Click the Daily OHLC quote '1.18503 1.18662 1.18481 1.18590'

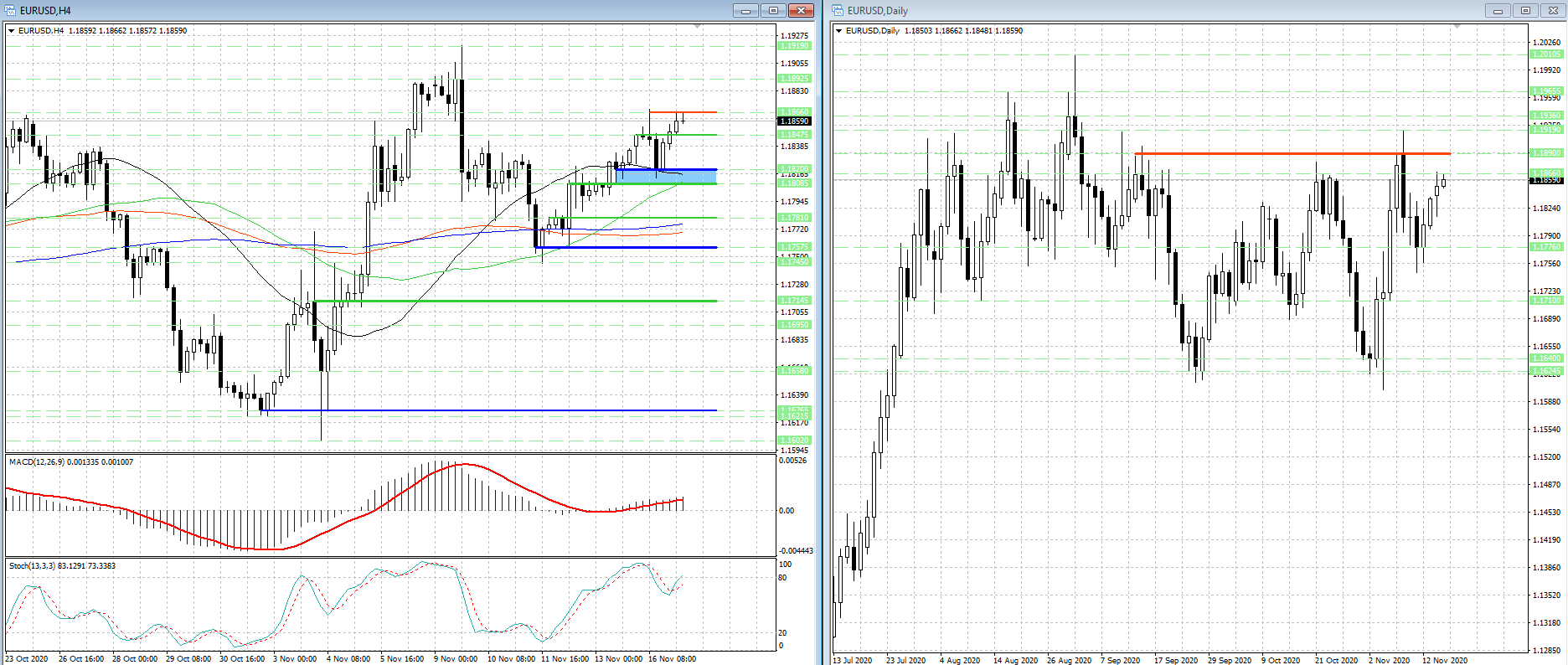point(964,31)
